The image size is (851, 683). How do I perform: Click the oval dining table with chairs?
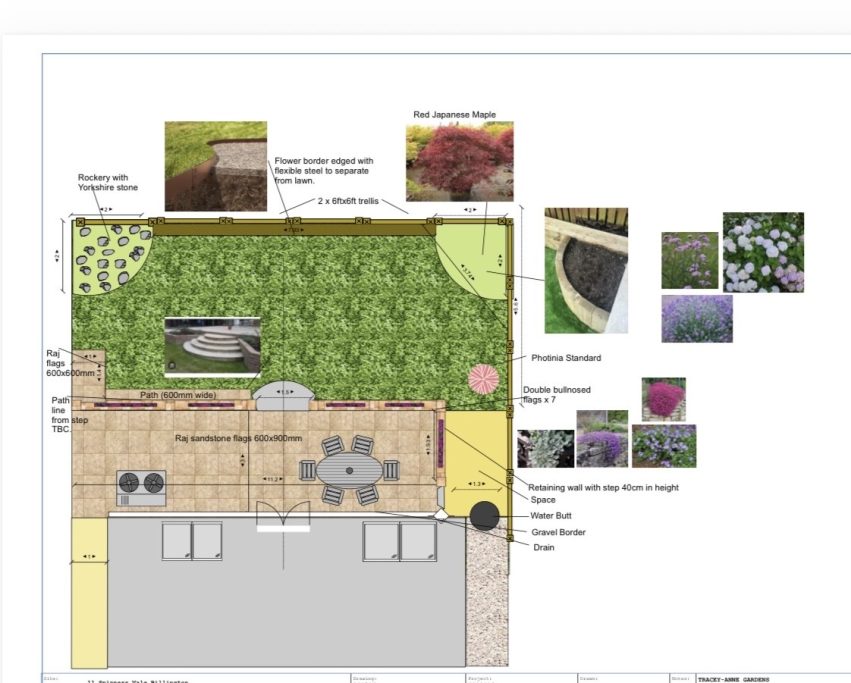pyautogui.click(x=349, y=469)
